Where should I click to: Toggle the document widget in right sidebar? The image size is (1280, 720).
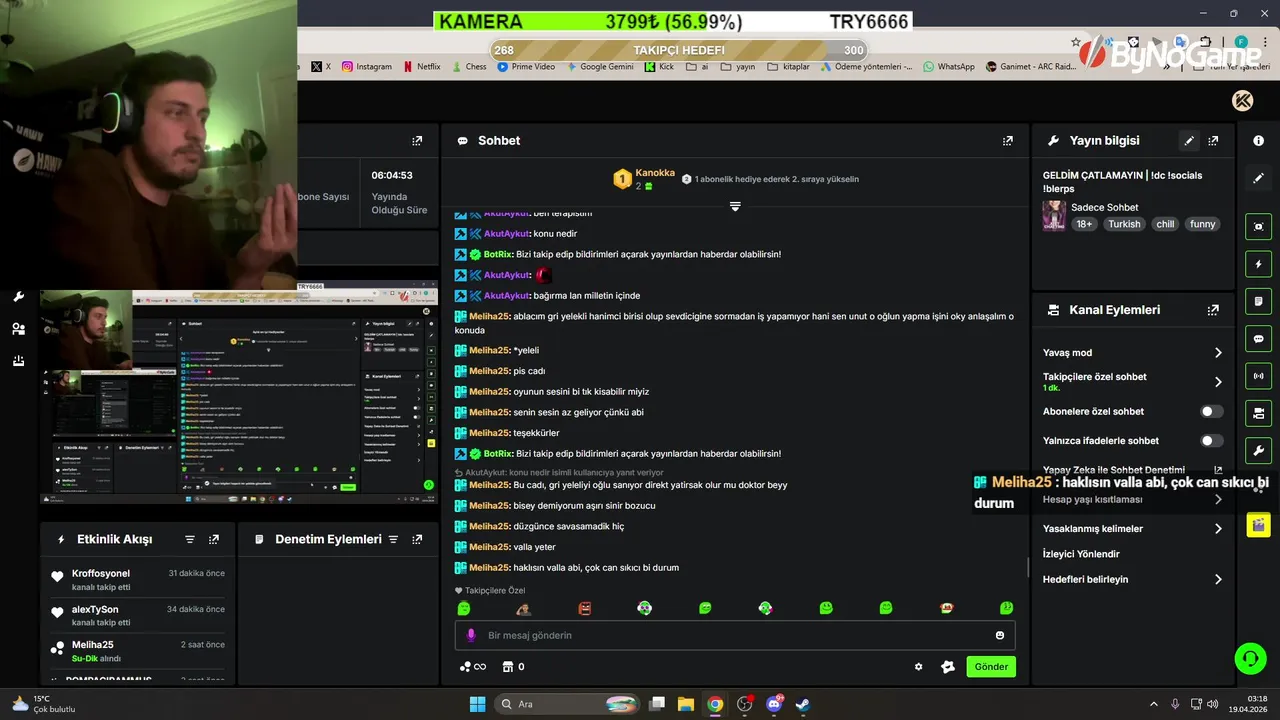coord(1258,301)
